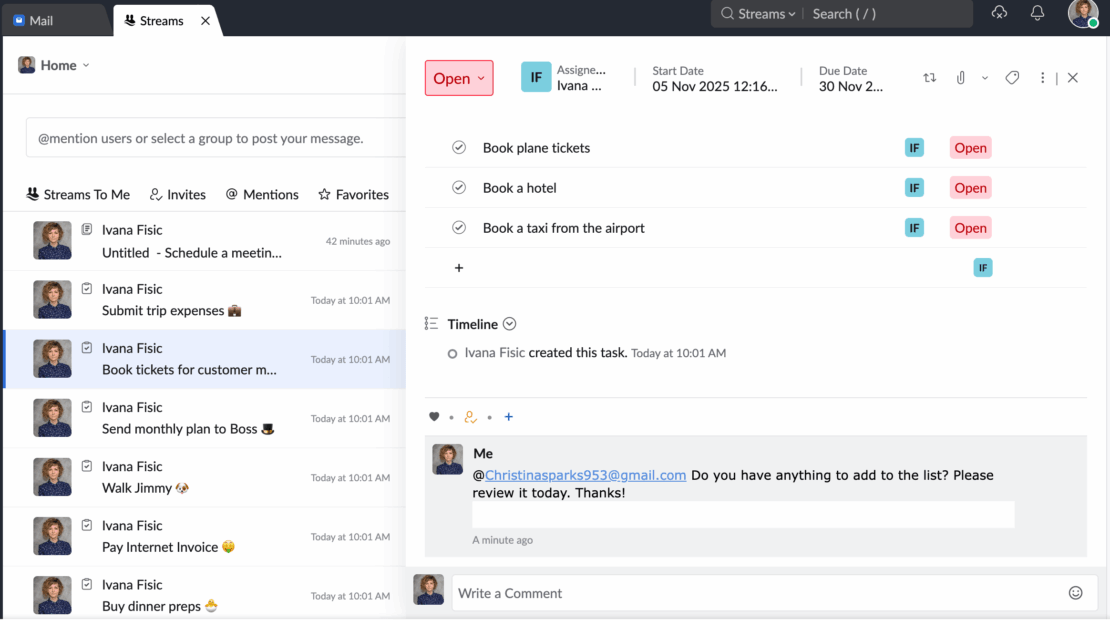This screenshot has height=620, width=1110.
Task: Click the blue plus reaction icon
Action: pyautogui.click(x=508, y=417)
